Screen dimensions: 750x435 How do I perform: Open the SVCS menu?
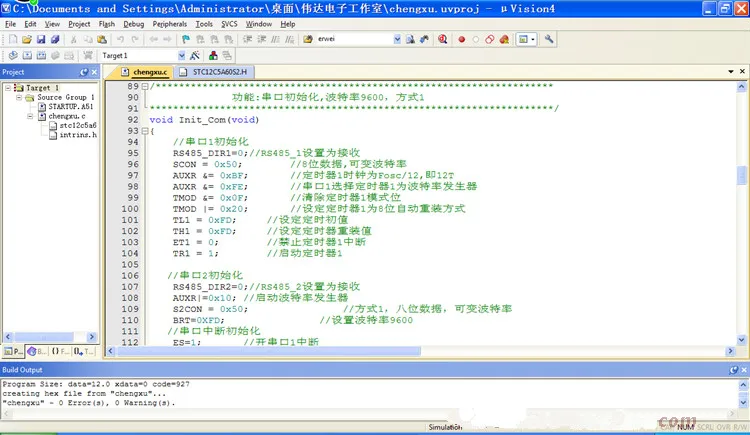pos(229,24)
